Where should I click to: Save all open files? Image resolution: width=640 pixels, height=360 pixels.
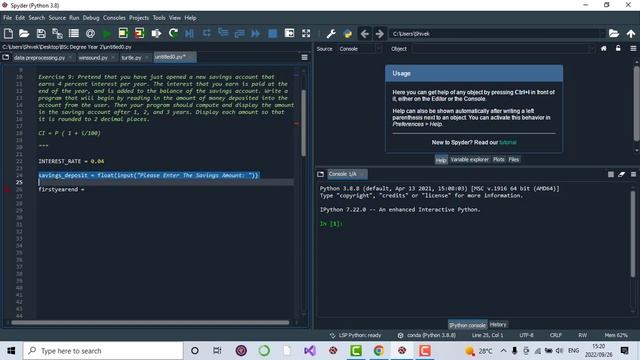click(57, 33)
